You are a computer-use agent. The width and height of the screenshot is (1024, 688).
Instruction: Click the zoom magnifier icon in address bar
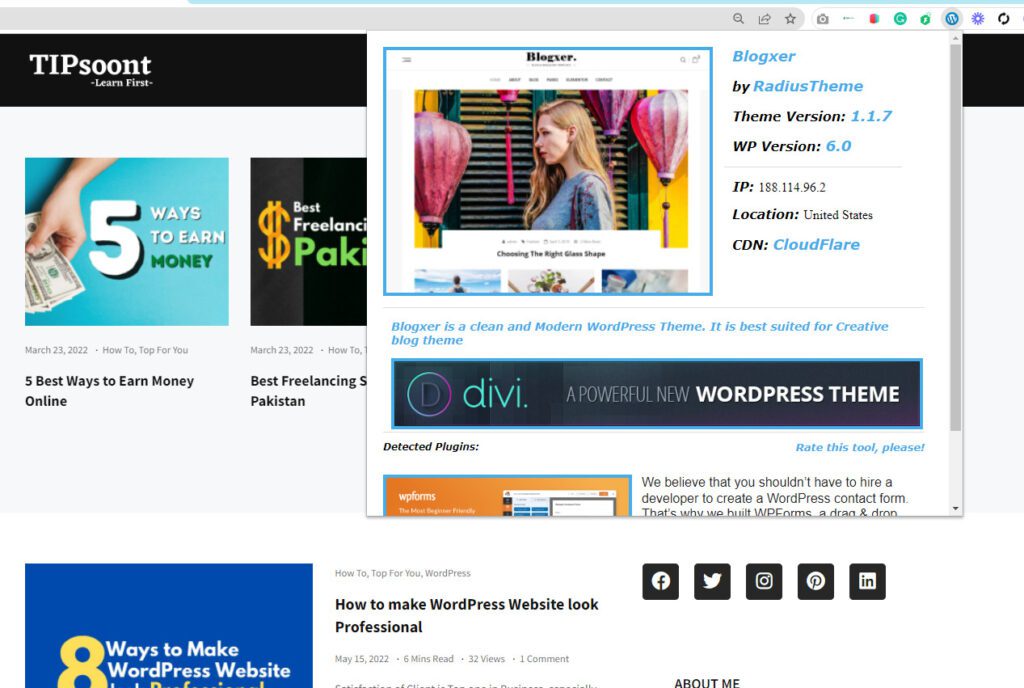tap(738, 19)
